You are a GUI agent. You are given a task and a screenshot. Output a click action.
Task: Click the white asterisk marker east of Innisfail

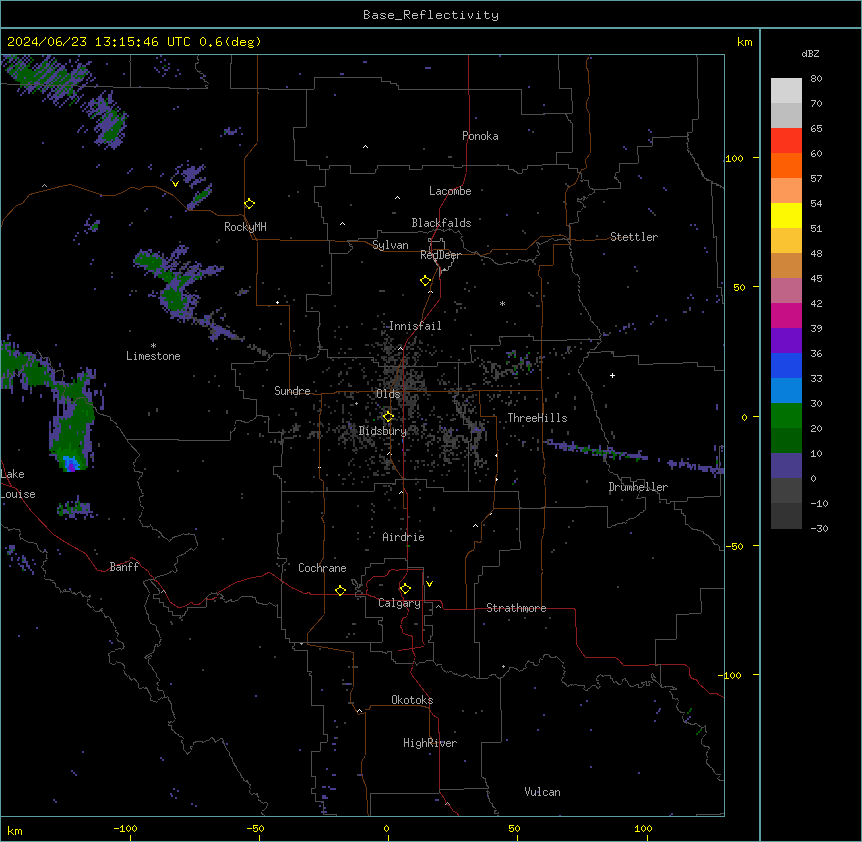coord(502,304)
